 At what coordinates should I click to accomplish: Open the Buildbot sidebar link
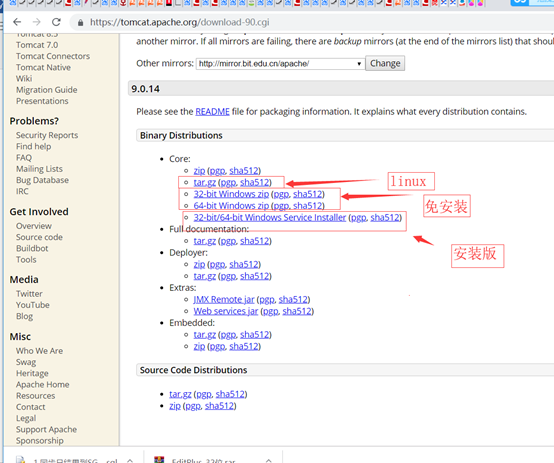point(32,248)
